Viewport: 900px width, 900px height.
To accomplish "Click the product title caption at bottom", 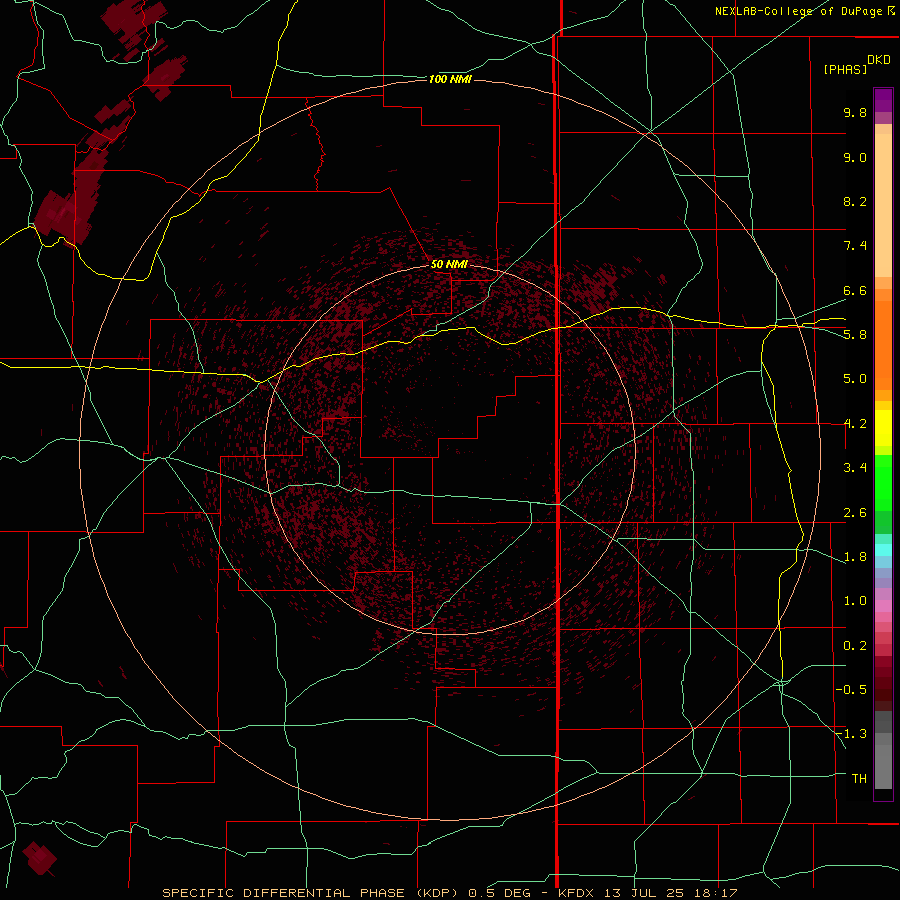I will [449, 893].
